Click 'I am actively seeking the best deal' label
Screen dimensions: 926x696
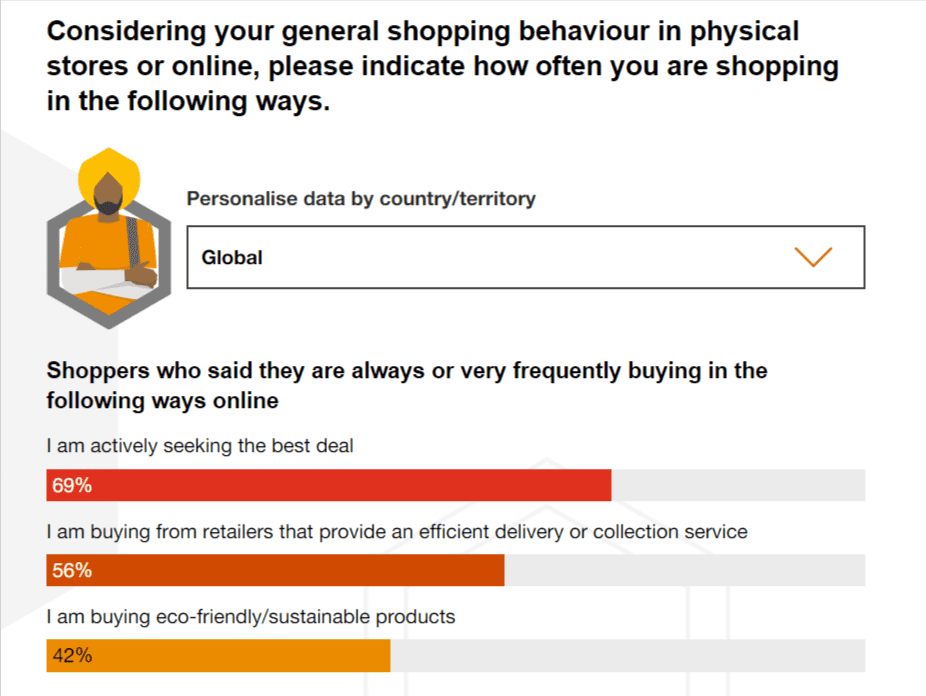[x=200, y=446]
